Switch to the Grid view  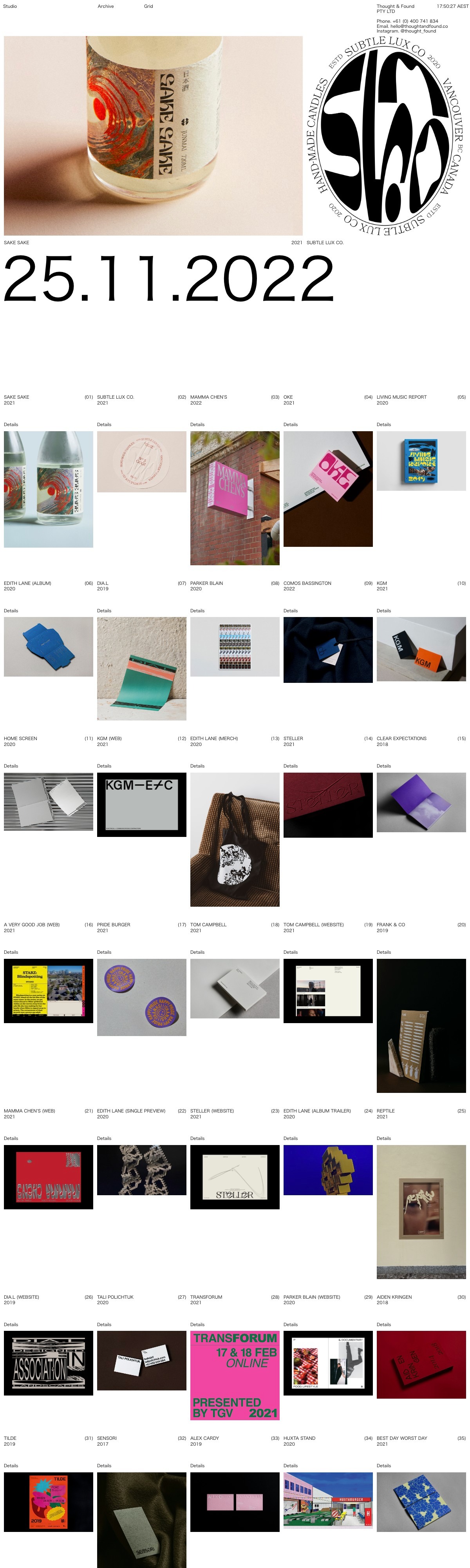tap(148, 6)
